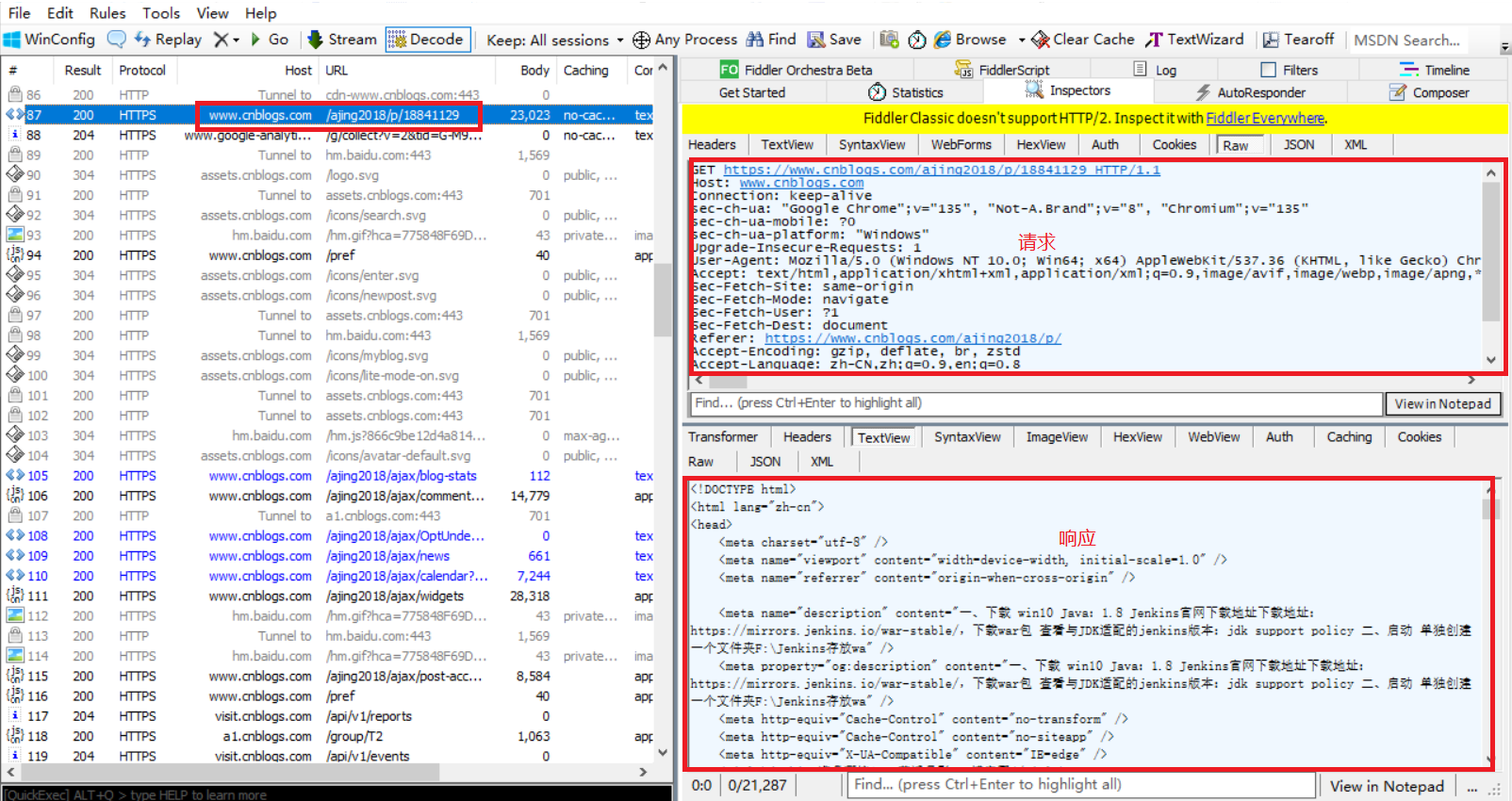
Task: Select response Transformer tab
Action: 723,436
